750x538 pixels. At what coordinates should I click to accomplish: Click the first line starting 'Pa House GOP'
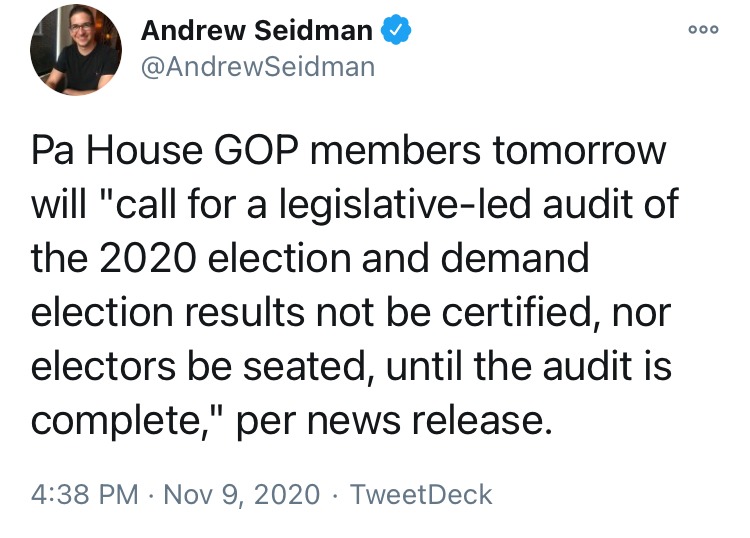[x=349, y=150]
